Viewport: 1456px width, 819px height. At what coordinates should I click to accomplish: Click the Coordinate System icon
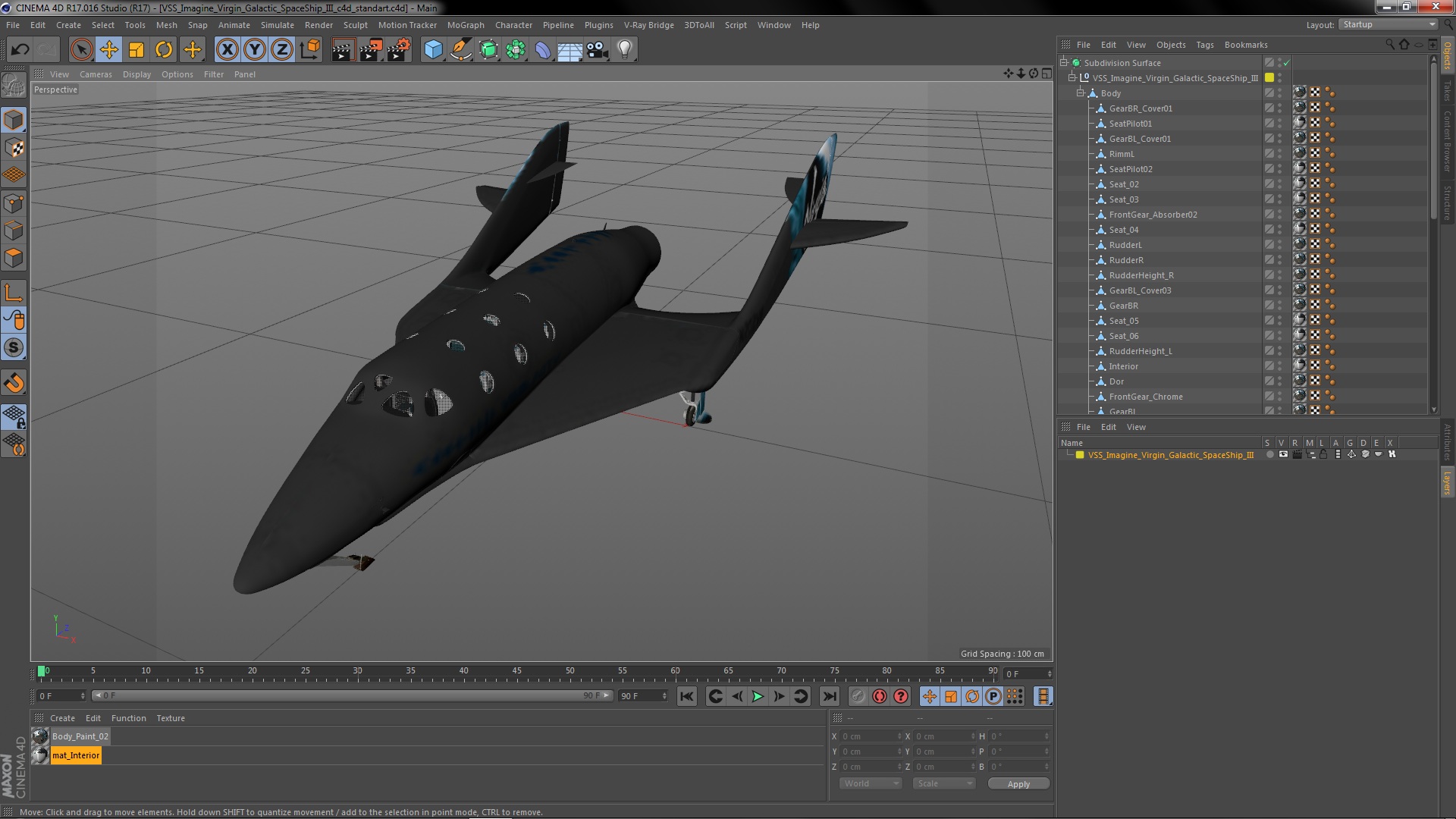click(310, 50)
